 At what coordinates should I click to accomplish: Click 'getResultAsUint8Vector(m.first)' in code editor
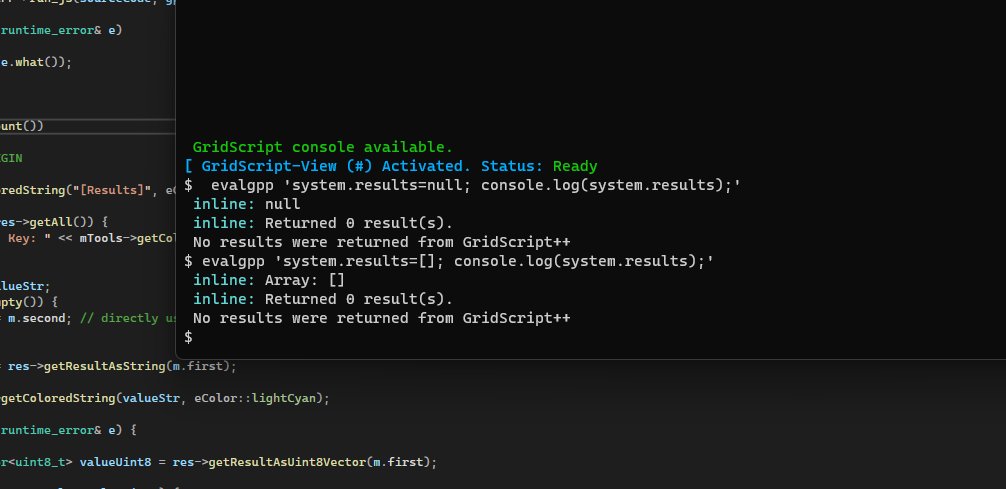click(322, 462)
